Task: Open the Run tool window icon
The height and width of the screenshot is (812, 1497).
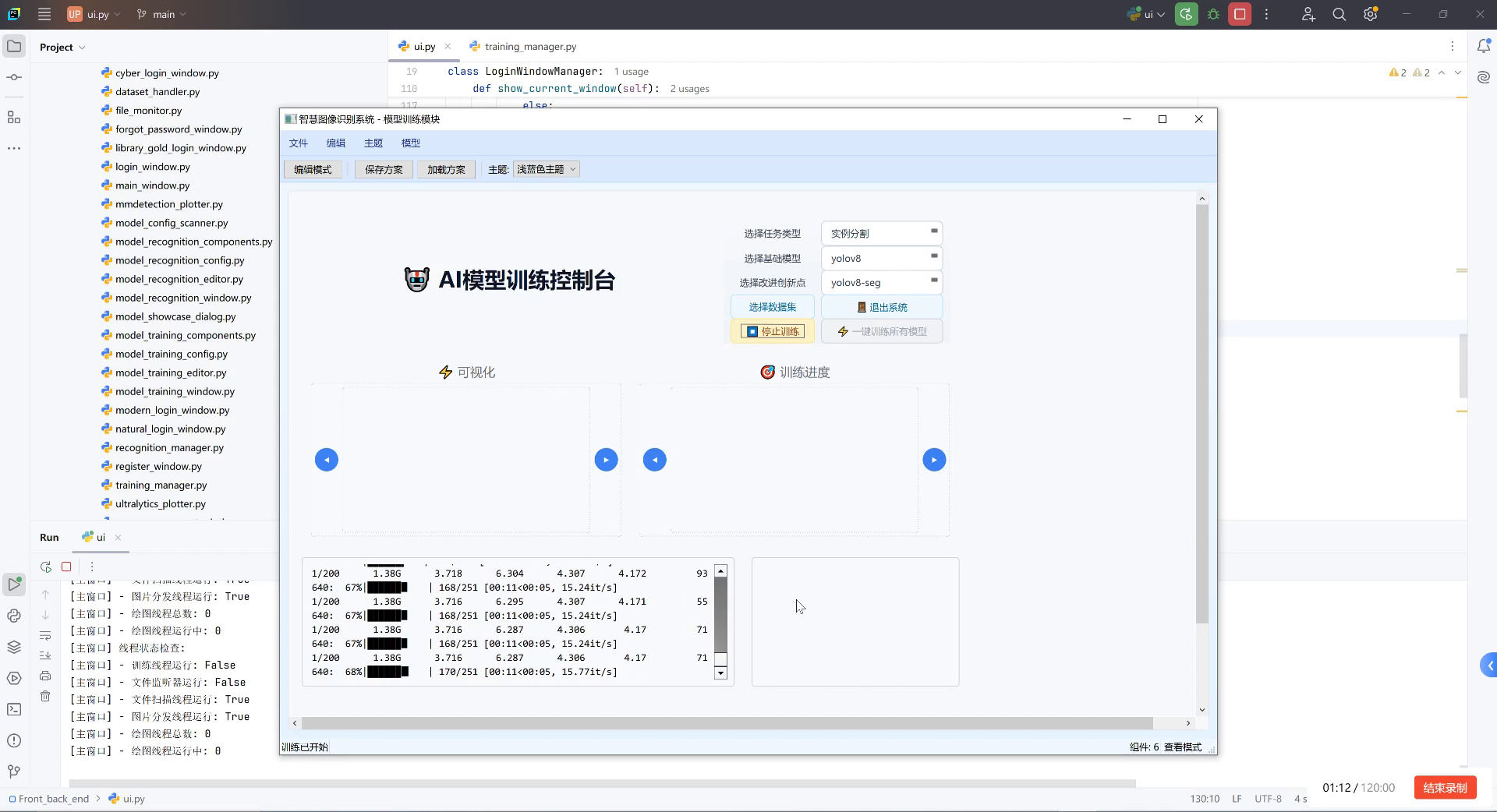Action: click(14, 584)
